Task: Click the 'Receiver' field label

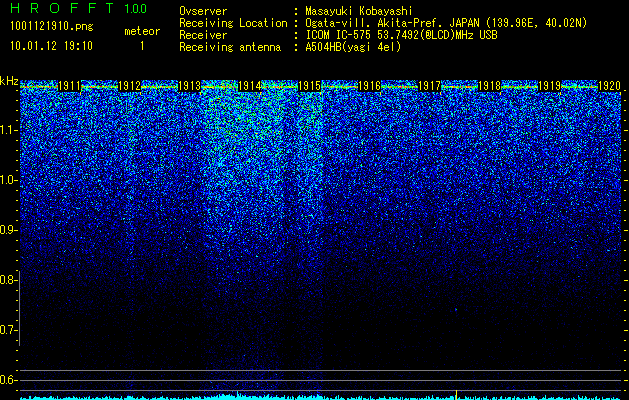Action: pos(203,35)
